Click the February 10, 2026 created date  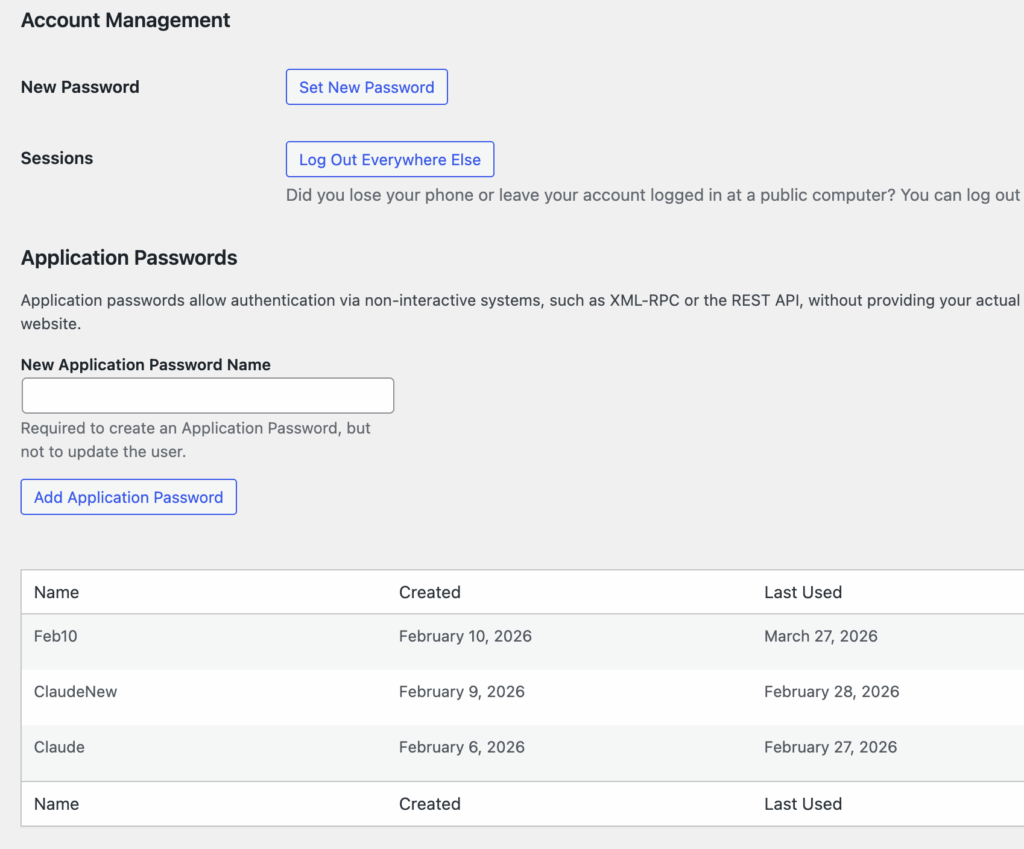pyautogui.click(x=465, y=636)
